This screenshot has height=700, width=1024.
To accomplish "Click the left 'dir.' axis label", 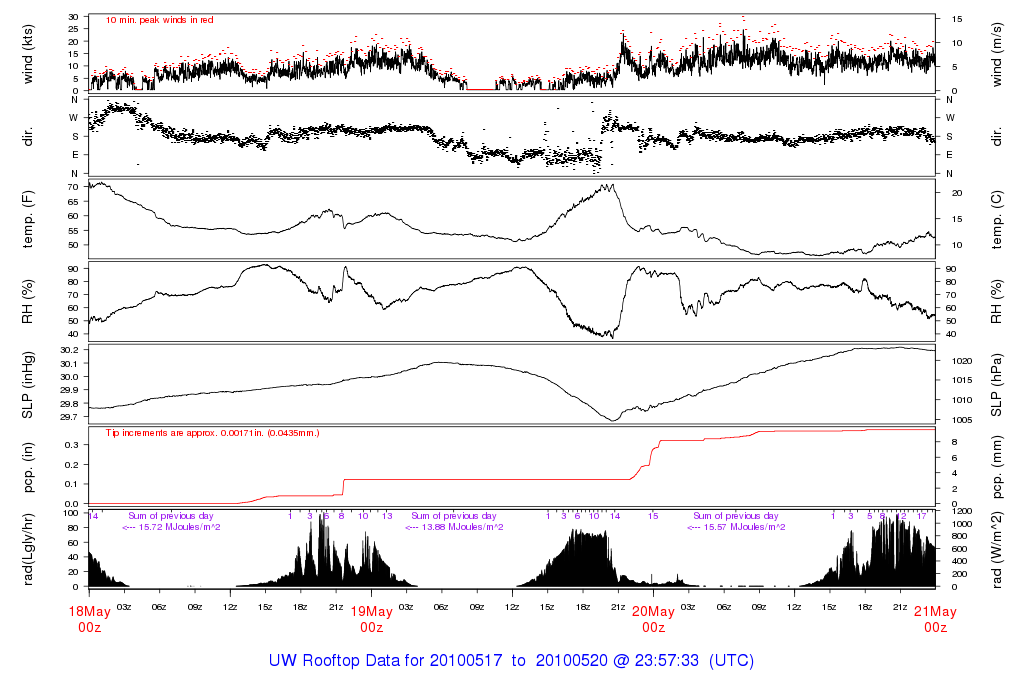I will (x=27, y=136).
